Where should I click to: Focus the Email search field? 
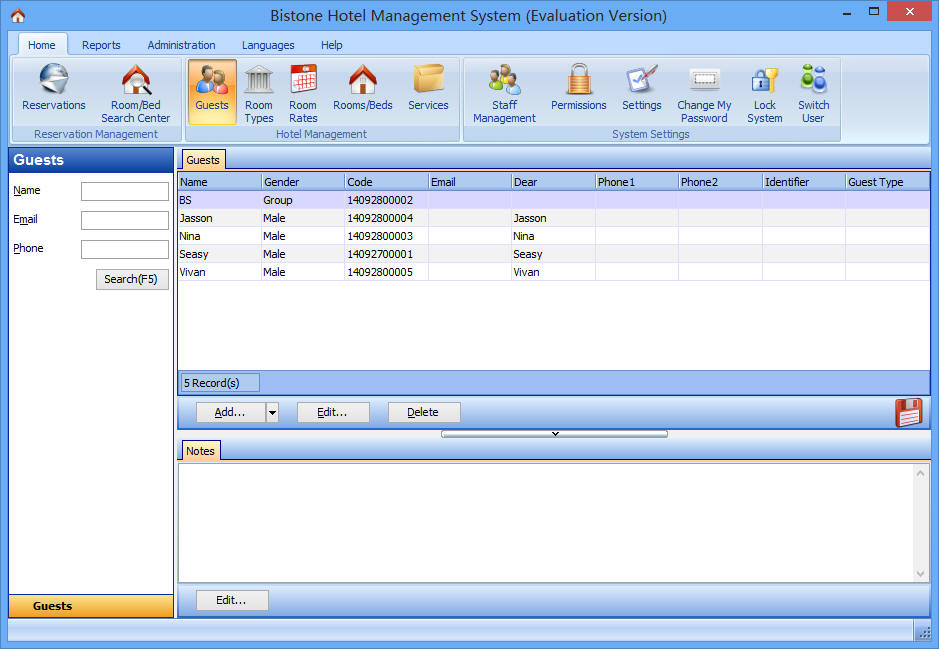tap(125, 220)
